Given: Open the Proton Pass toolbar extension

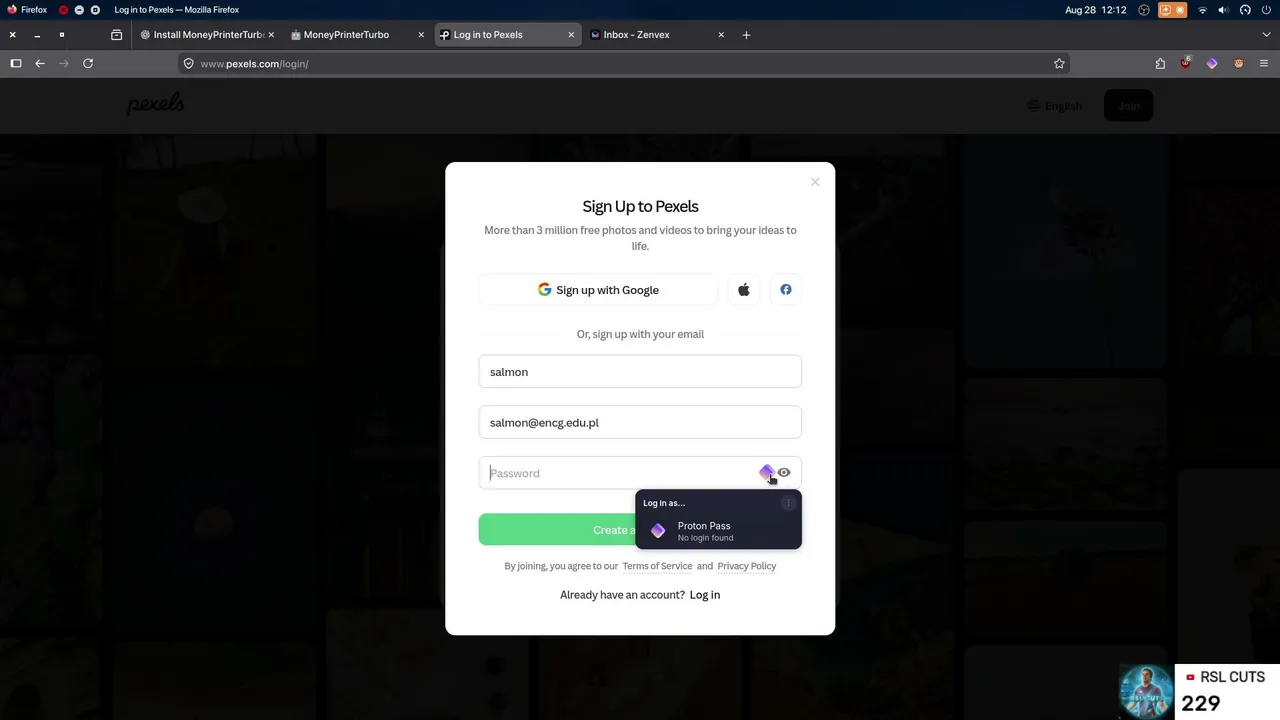Looking at the screenshot, I should tap(1212, 63).
